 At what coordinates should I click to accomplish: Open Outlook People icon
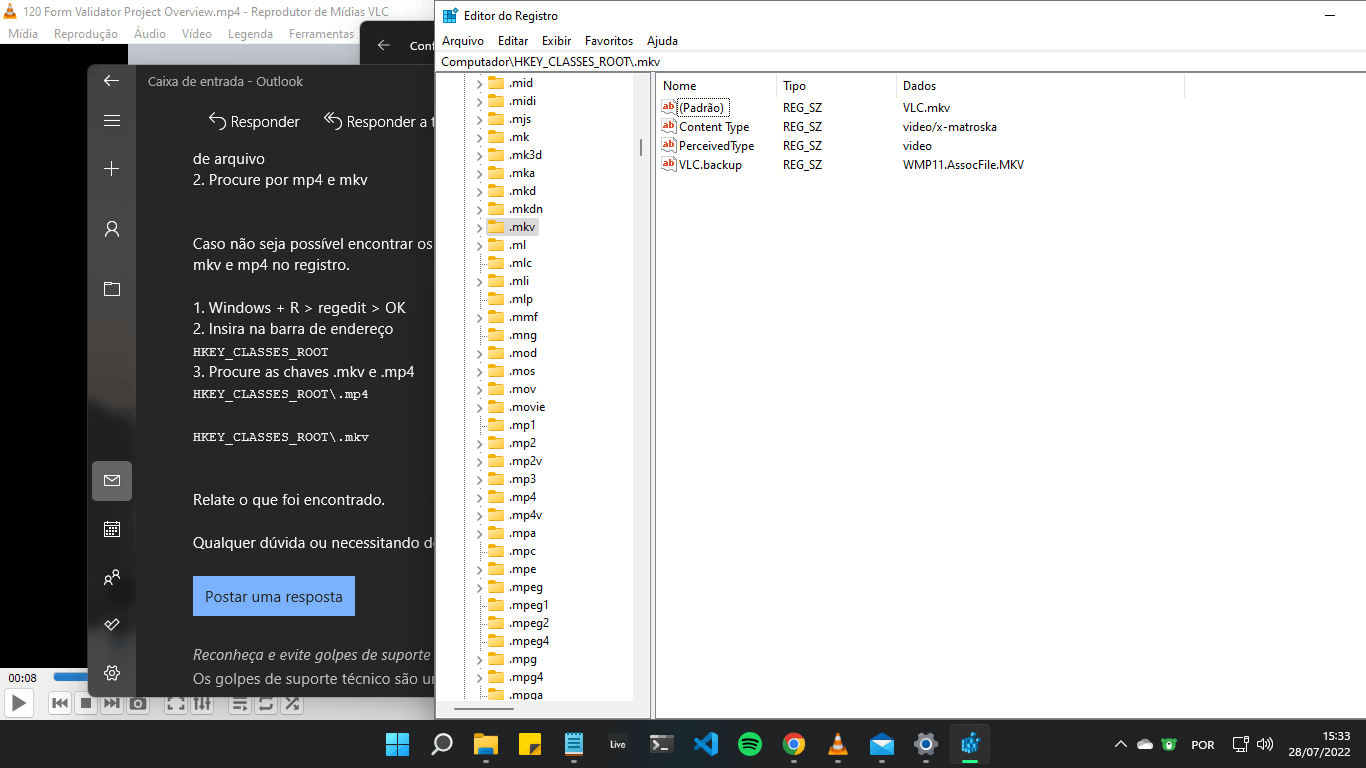(112, 577)
